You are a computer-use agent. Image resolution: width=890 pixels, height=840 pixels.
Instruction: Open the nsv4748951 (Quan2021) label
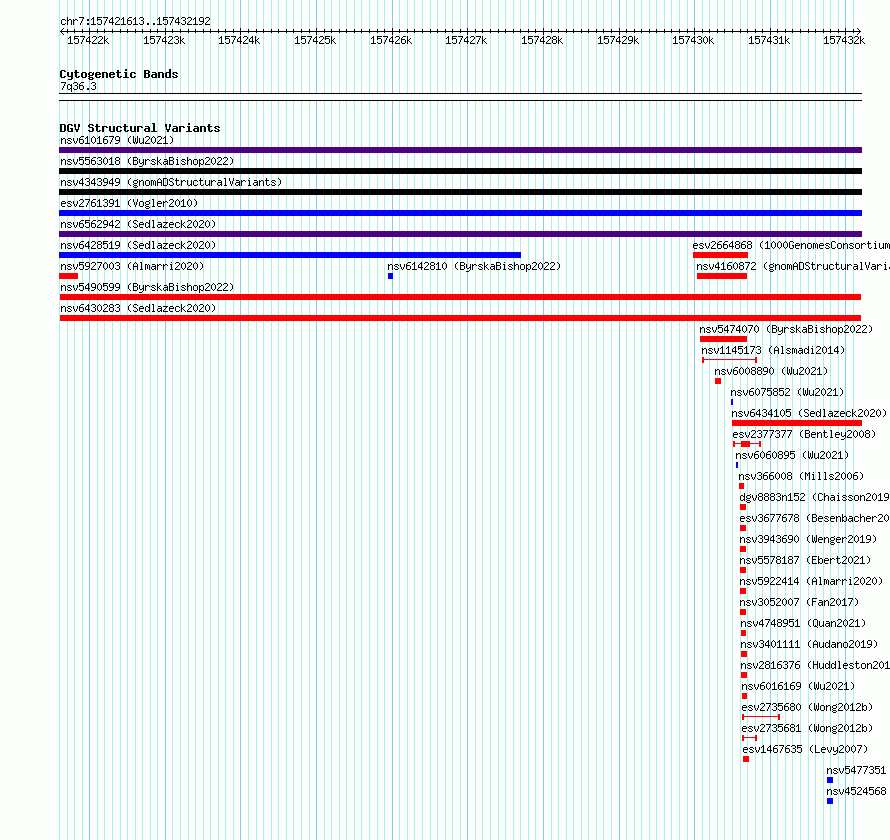click(x=803, y=623)
